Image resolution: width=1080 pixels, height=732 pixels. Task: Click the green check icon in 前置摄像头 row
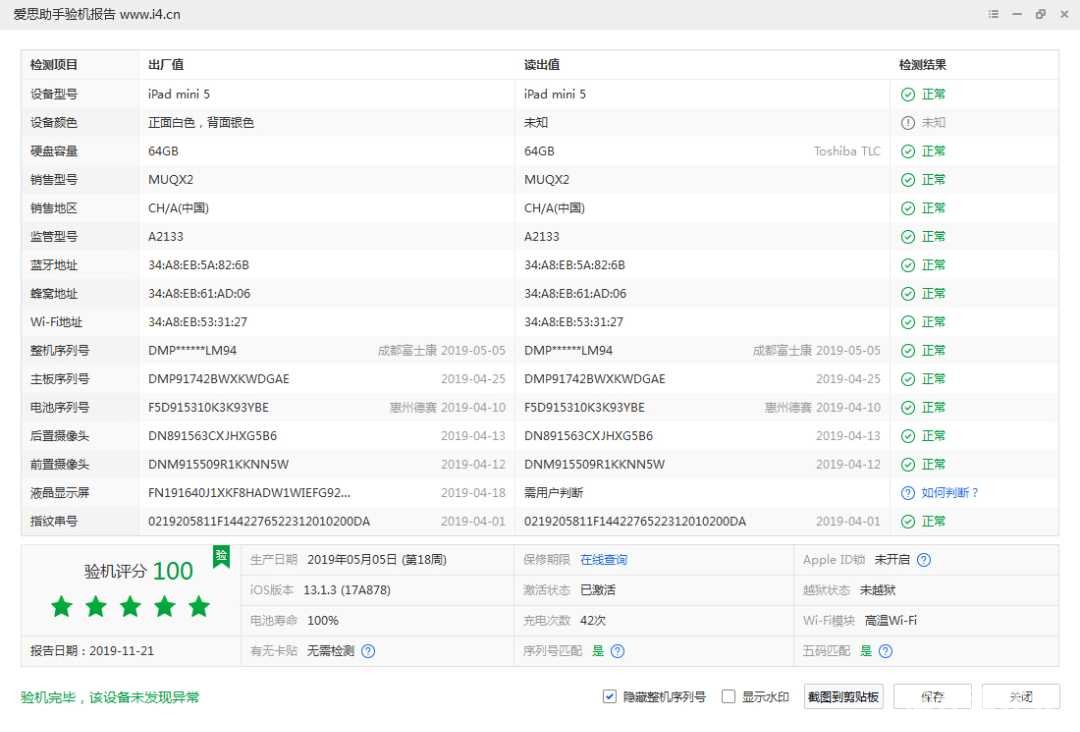tap(908, 465)
